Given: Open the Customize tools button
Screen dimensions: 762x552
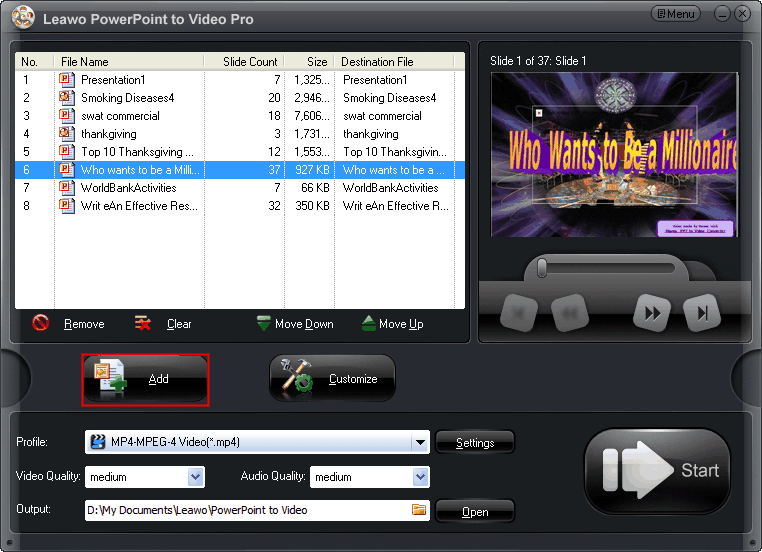Looking at the screenshot, I should [332, 379].
